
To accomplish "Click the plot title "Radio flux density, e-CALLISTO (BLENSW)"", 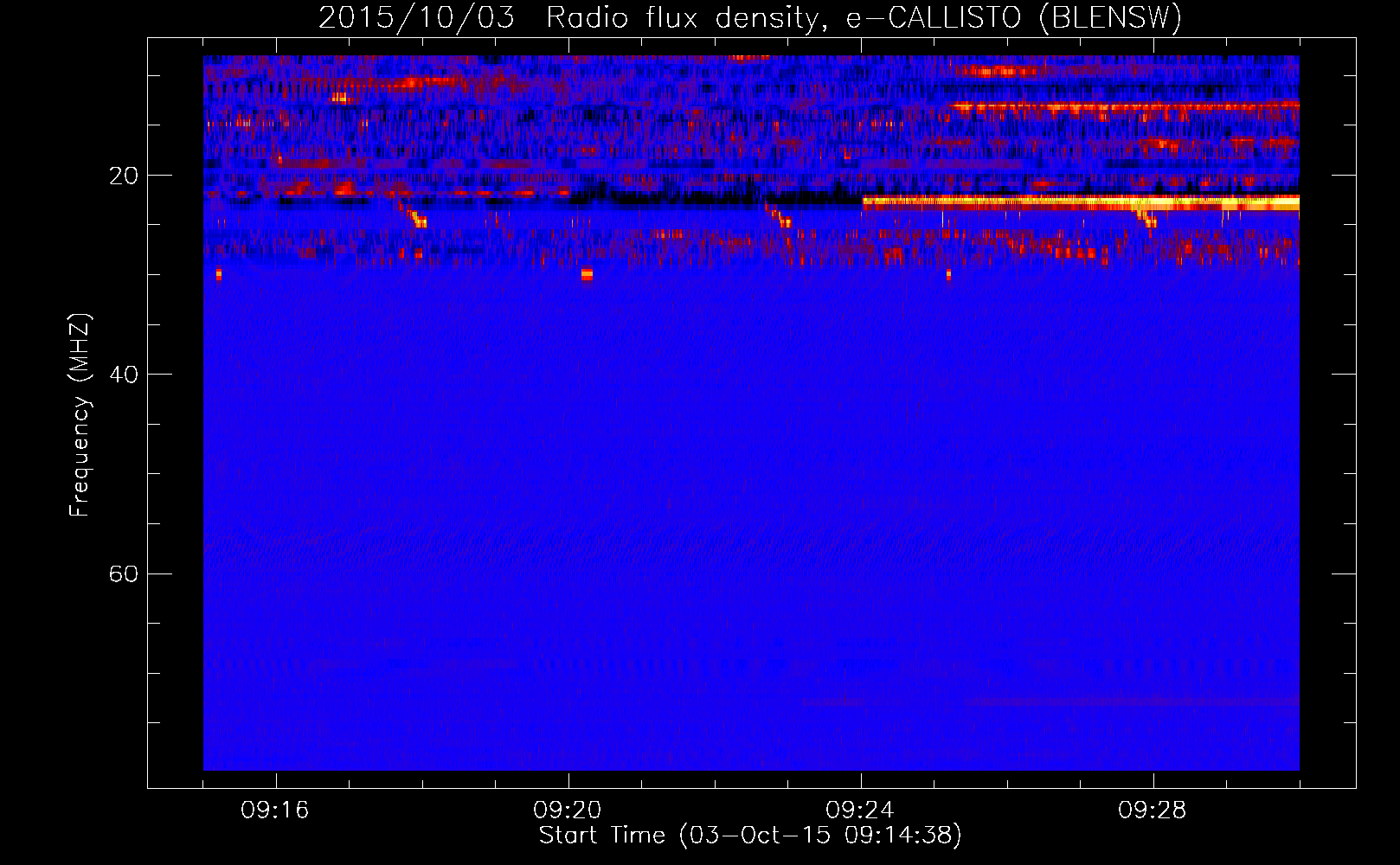I will click(864, 18).
